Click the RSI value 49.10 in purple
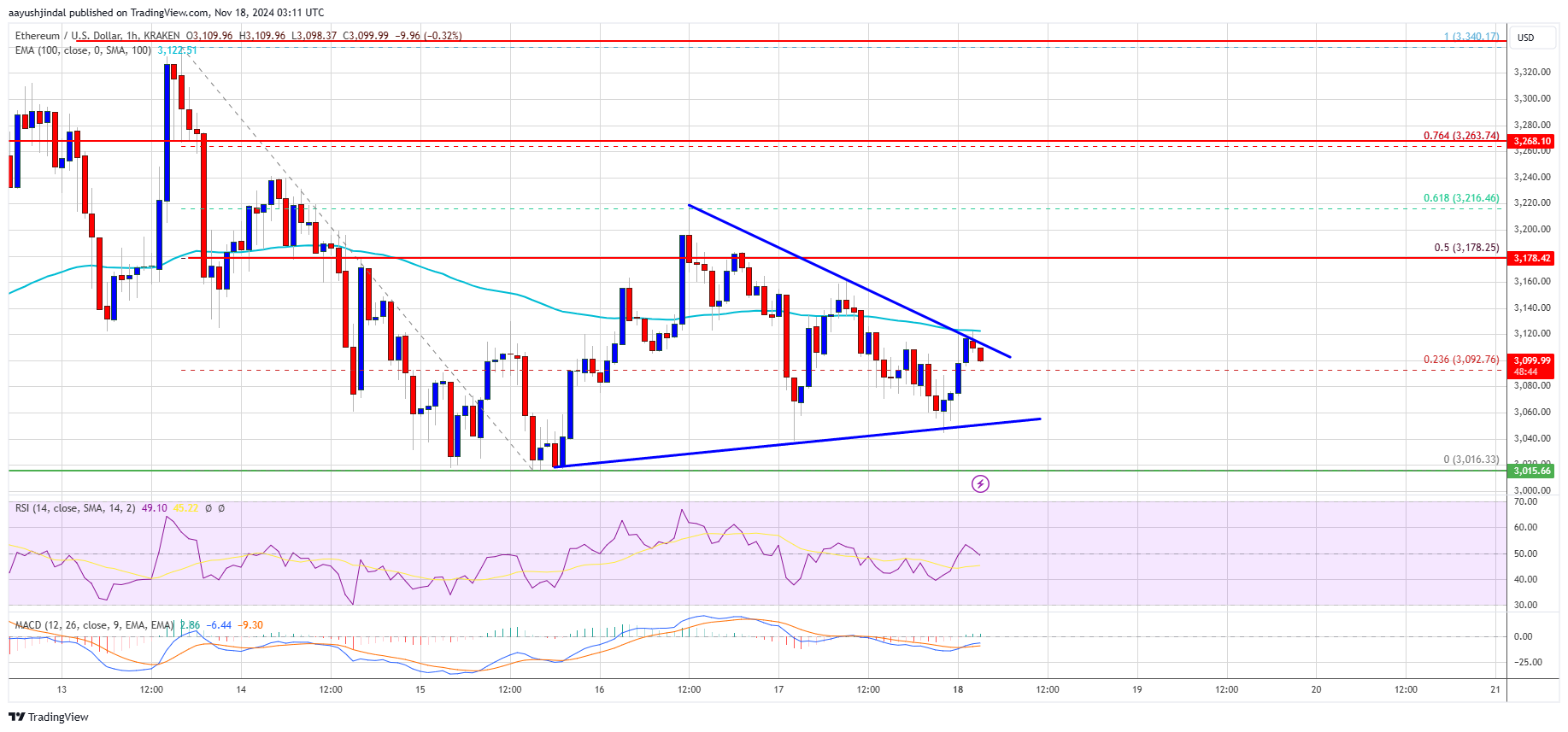1568x732 pixels. tap(154, 508)
